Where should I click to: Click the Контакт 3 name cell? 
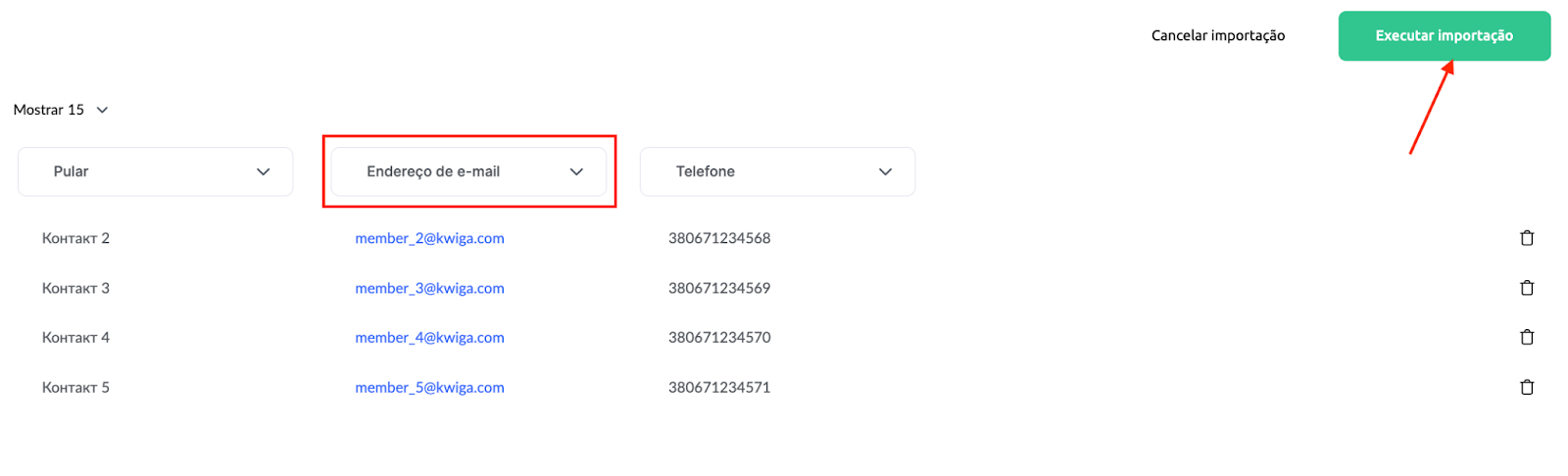click(x=75, y=288)
